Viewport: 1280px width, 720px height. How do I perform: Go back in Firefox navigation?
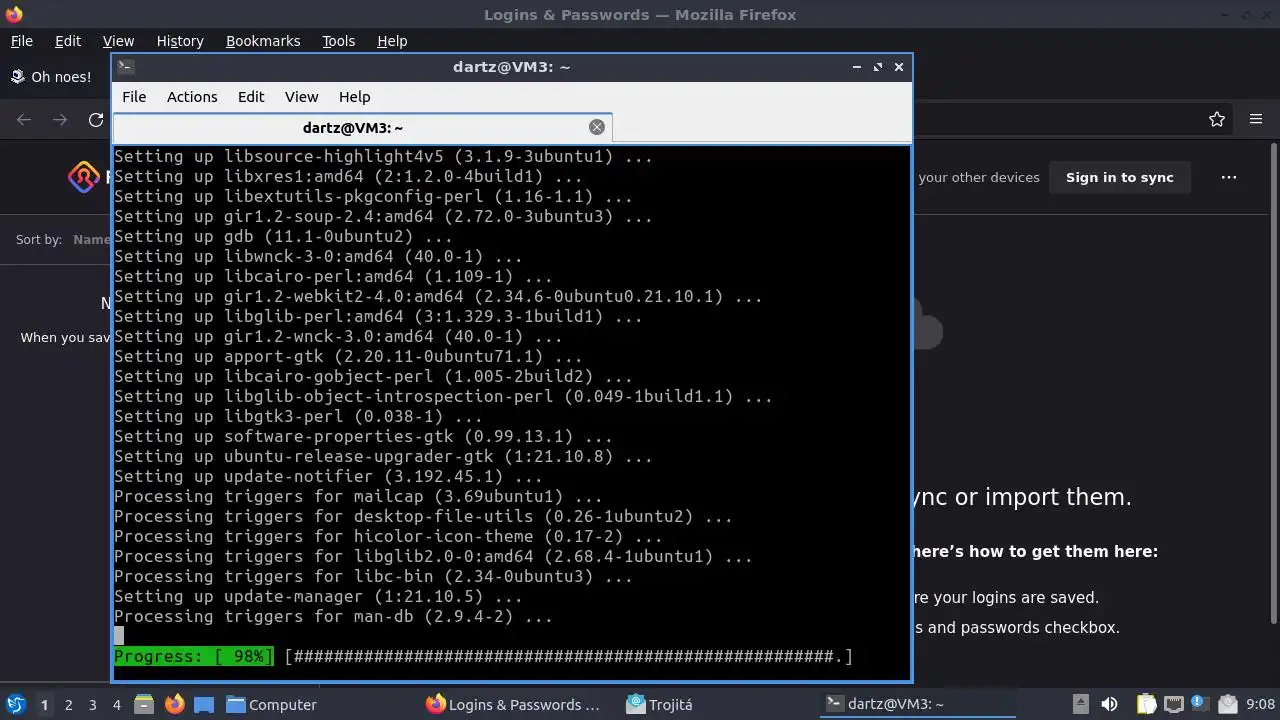tap(24, 119)
